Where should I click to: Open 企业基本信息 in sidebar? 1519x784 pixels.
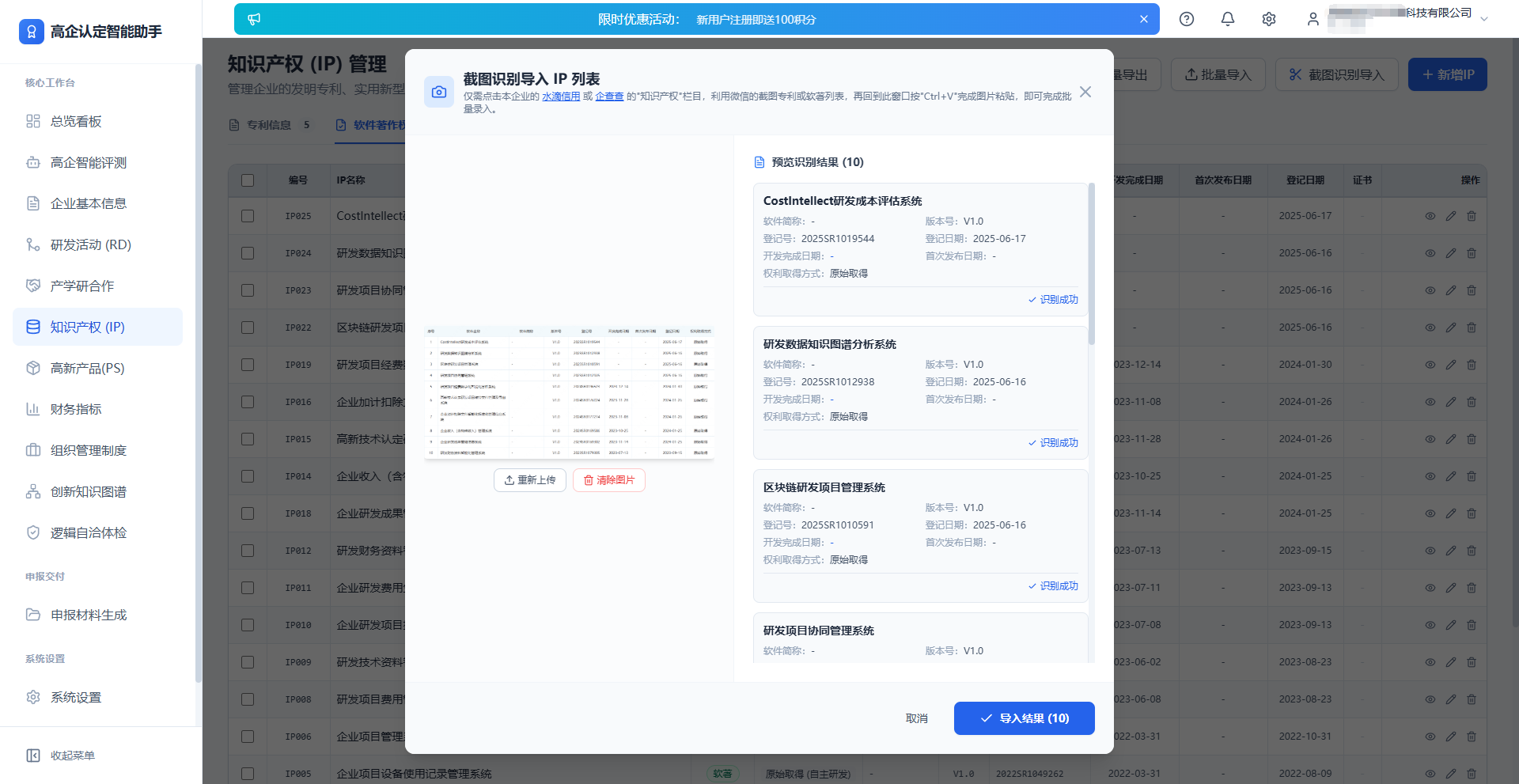(x=97, y=203)
